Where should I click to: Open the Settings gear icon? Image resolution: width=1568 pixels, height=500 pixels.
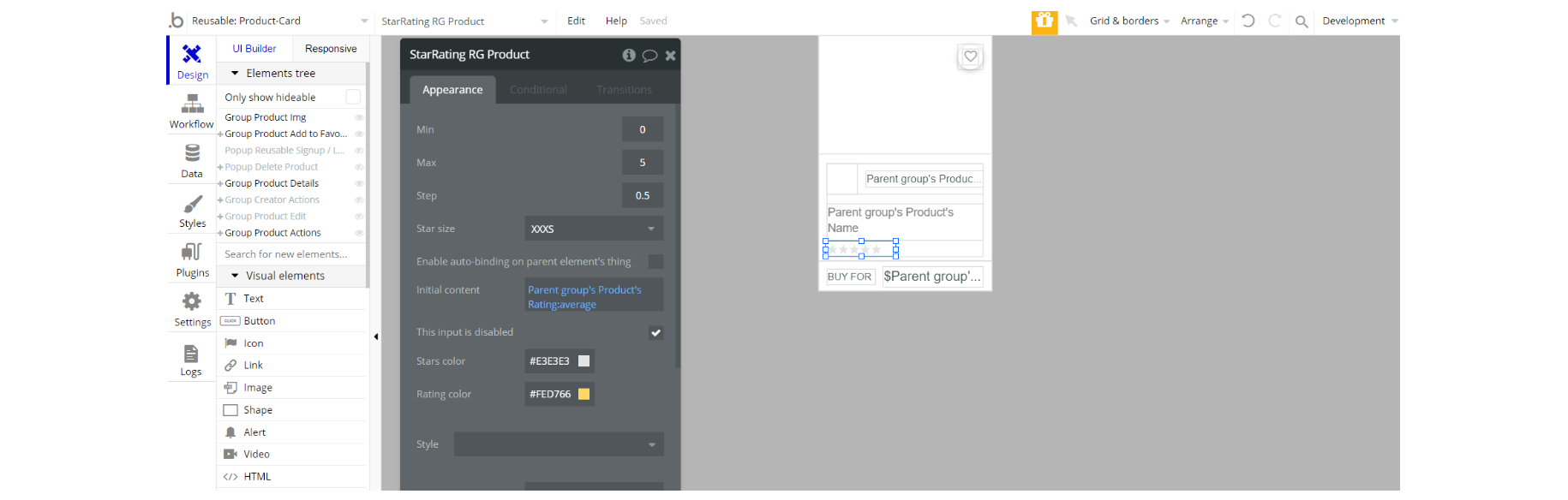pyautogui.click(x=192, y=301)
